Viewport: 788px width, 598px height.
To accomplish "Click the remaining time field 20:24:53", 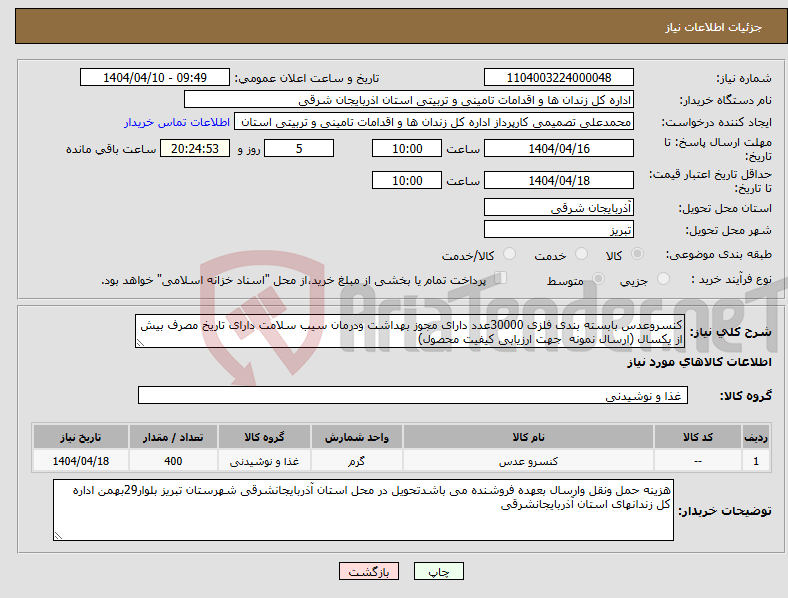I will 195,149.
